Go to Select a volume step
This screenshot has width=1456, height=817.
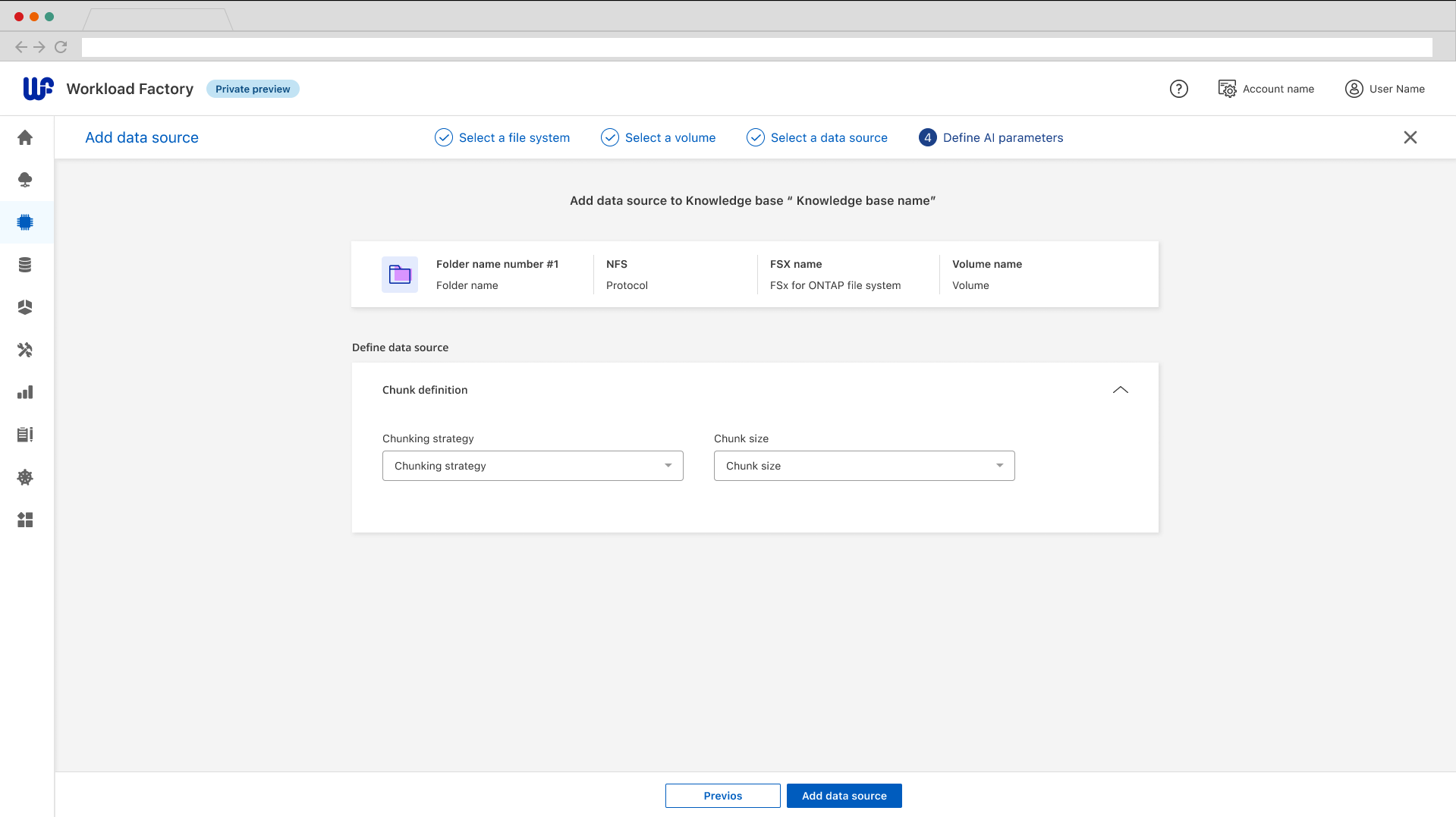(x=659, y=137)
